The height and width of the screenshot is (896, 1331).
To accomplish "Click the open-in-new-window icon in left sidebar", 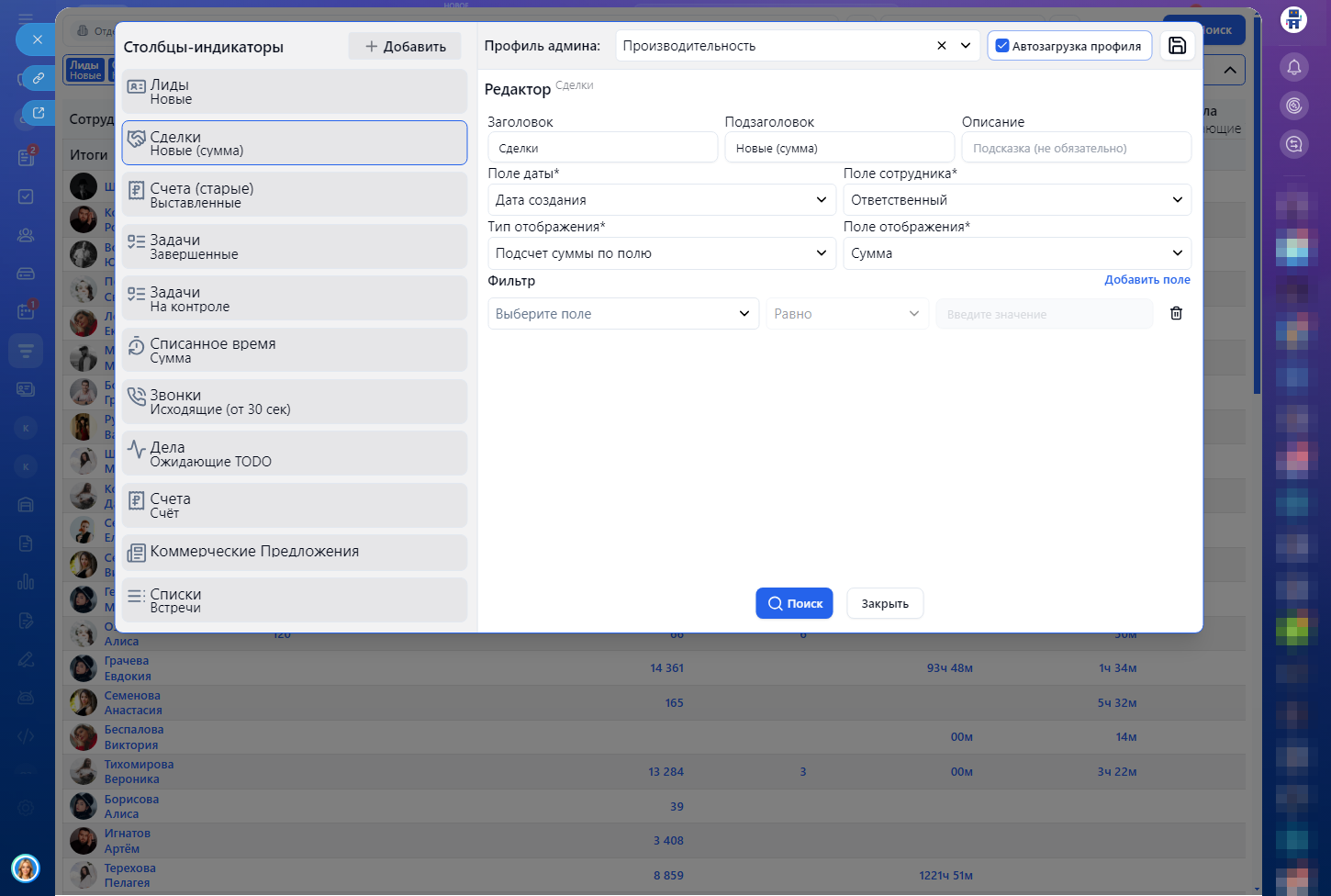I will [x=38, y=113].
